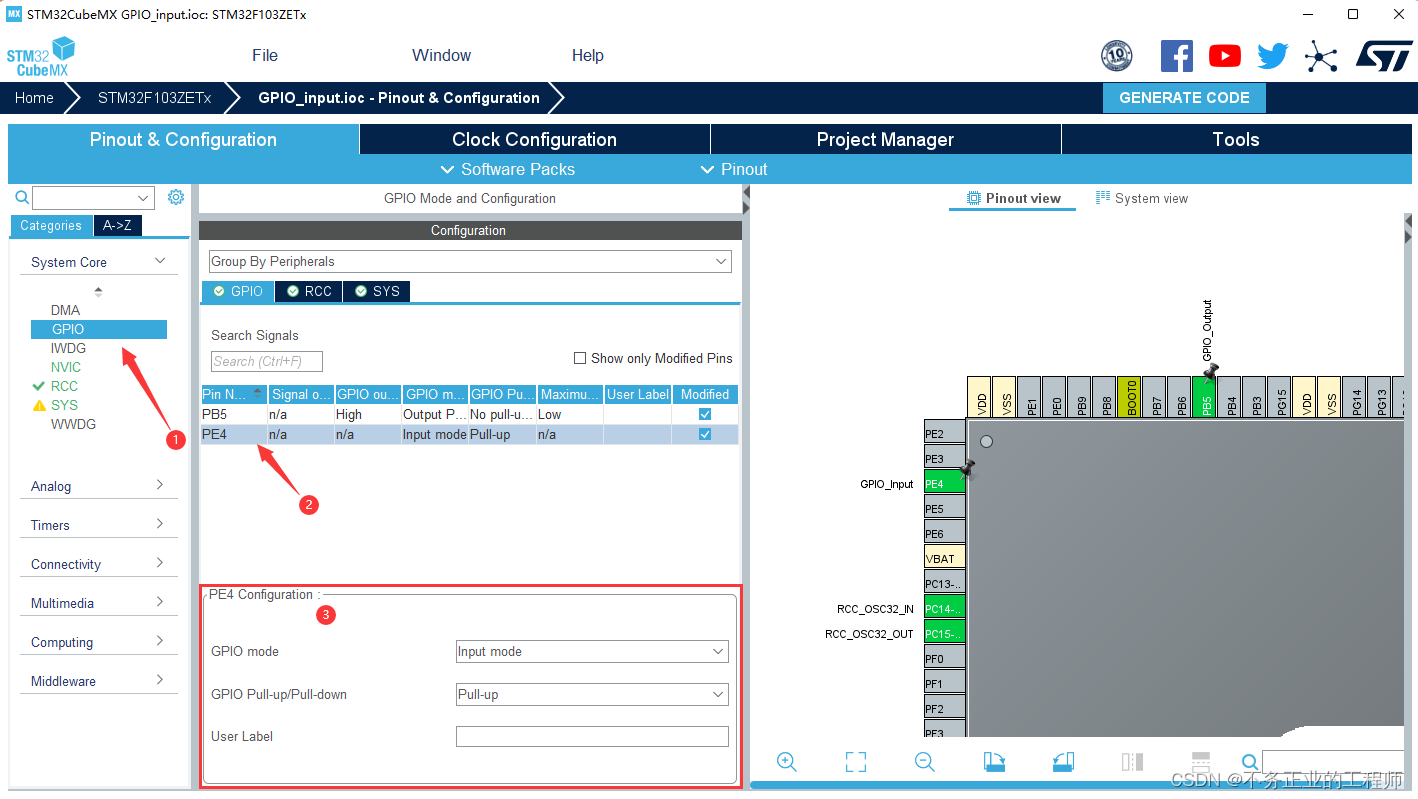1418x799 pixels.
Task: Toggle Show only Modified Pins checkbox
Action: pos(580,358)
